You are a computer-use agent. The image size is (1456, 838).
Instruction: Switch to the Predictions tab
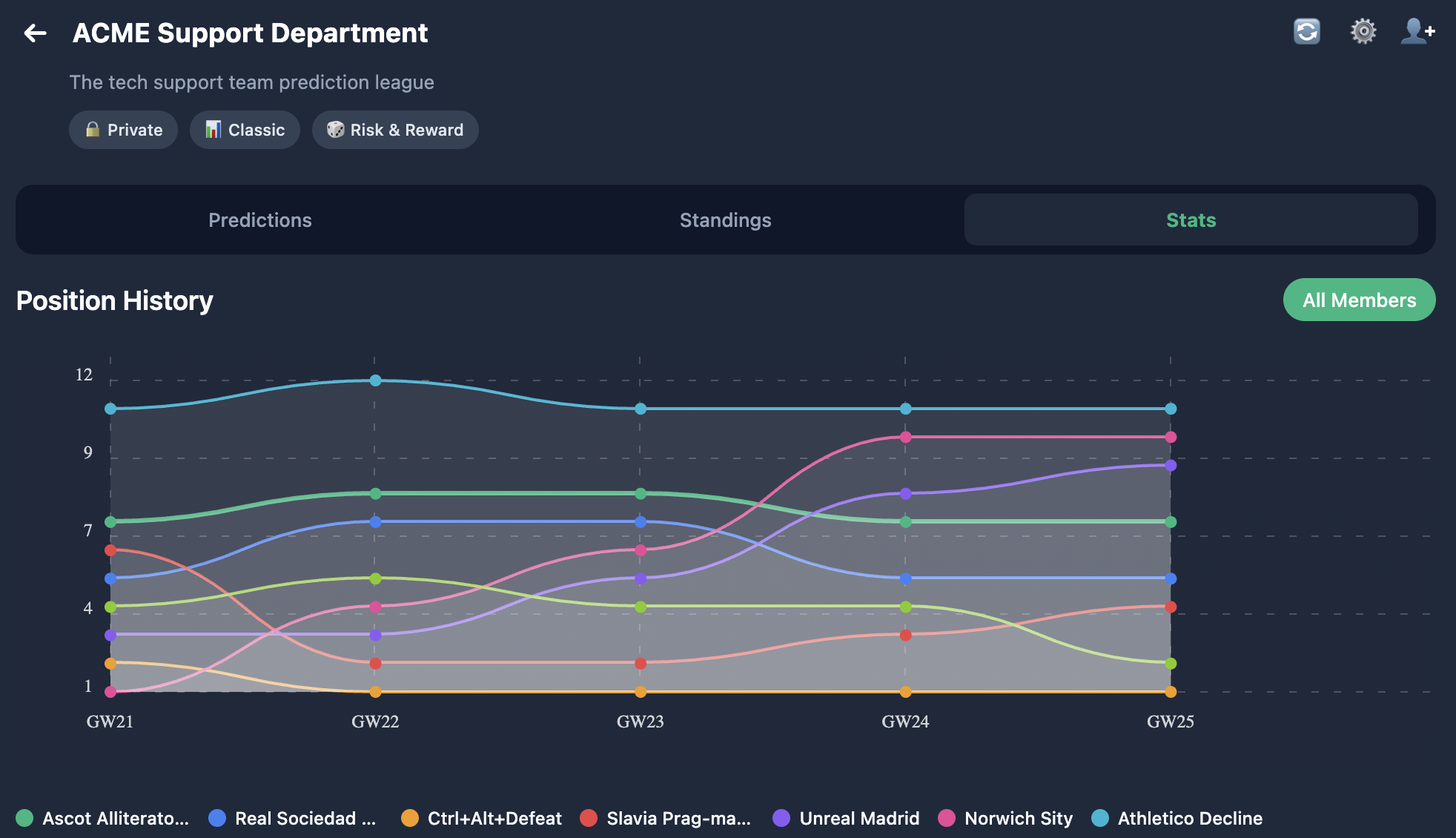(259, 220)
